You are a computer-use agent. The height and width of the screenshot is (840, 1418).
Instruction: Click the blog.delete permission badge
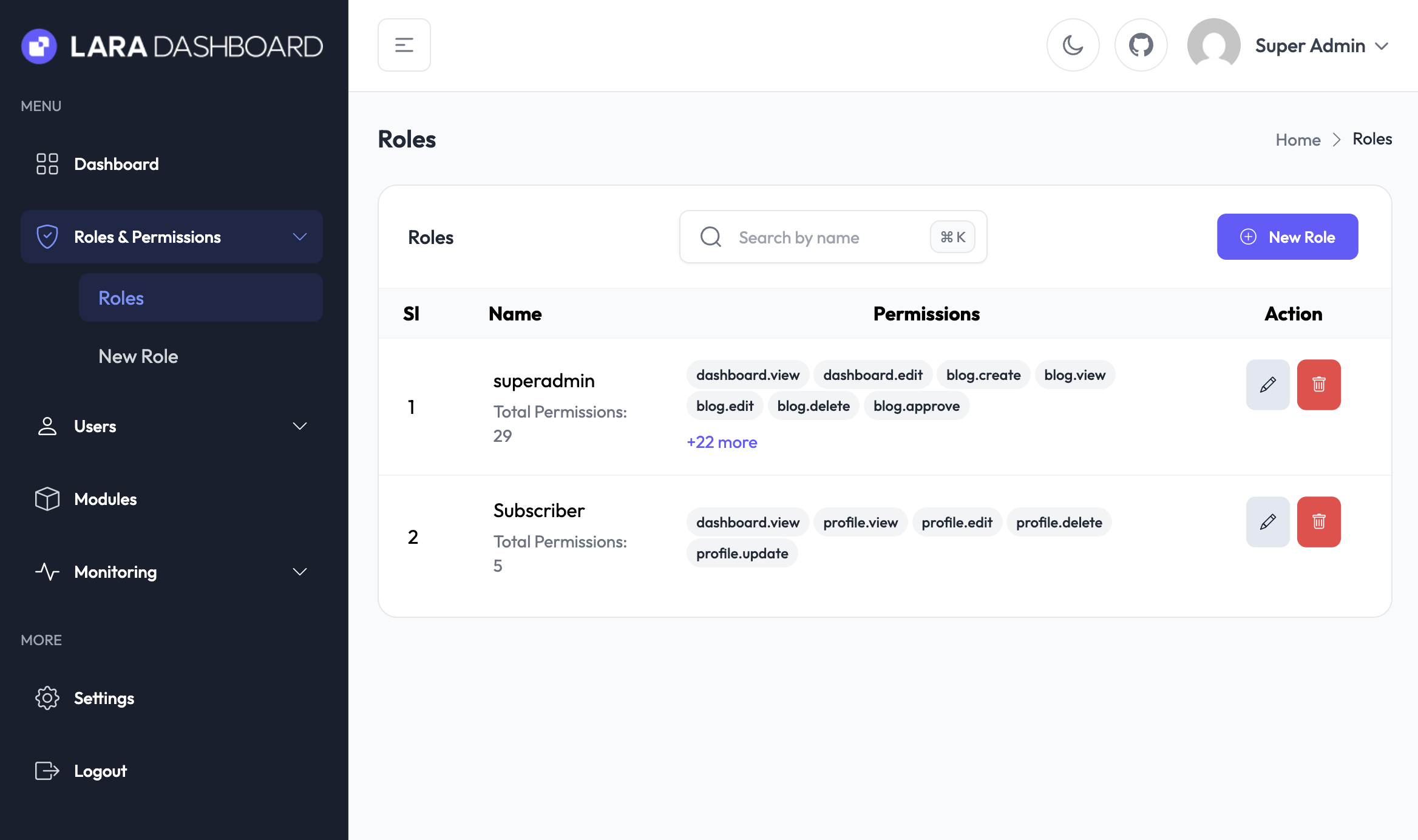[x=813, y=406]
